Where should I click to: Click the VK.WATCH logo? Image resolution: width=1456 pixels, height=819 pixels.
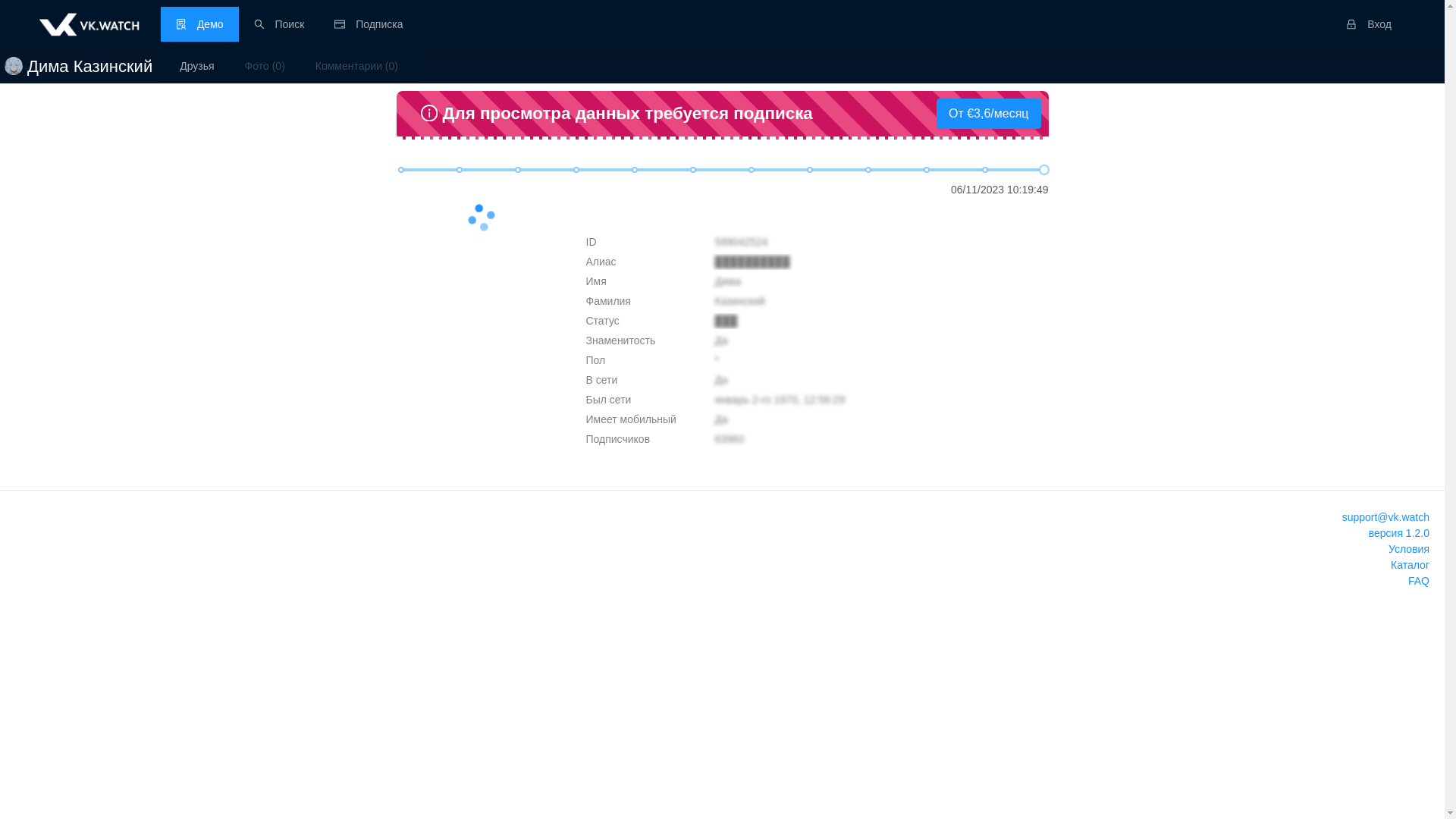pos(89,24)
